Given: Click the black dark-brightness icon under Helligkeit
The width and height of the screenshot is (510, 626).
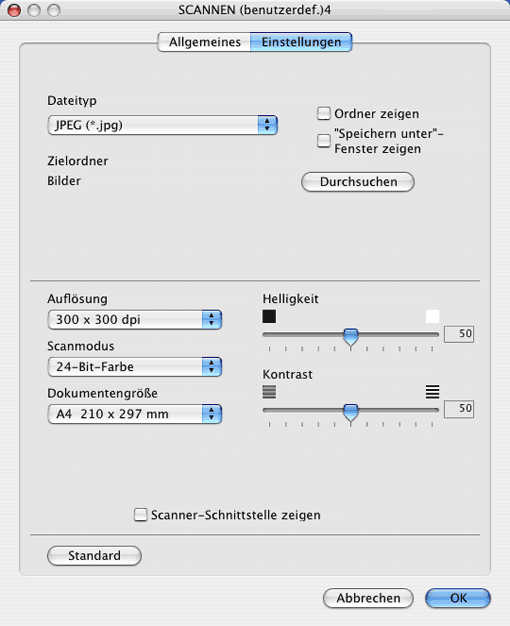Looking at the screenshot, I should pos(269,317).
